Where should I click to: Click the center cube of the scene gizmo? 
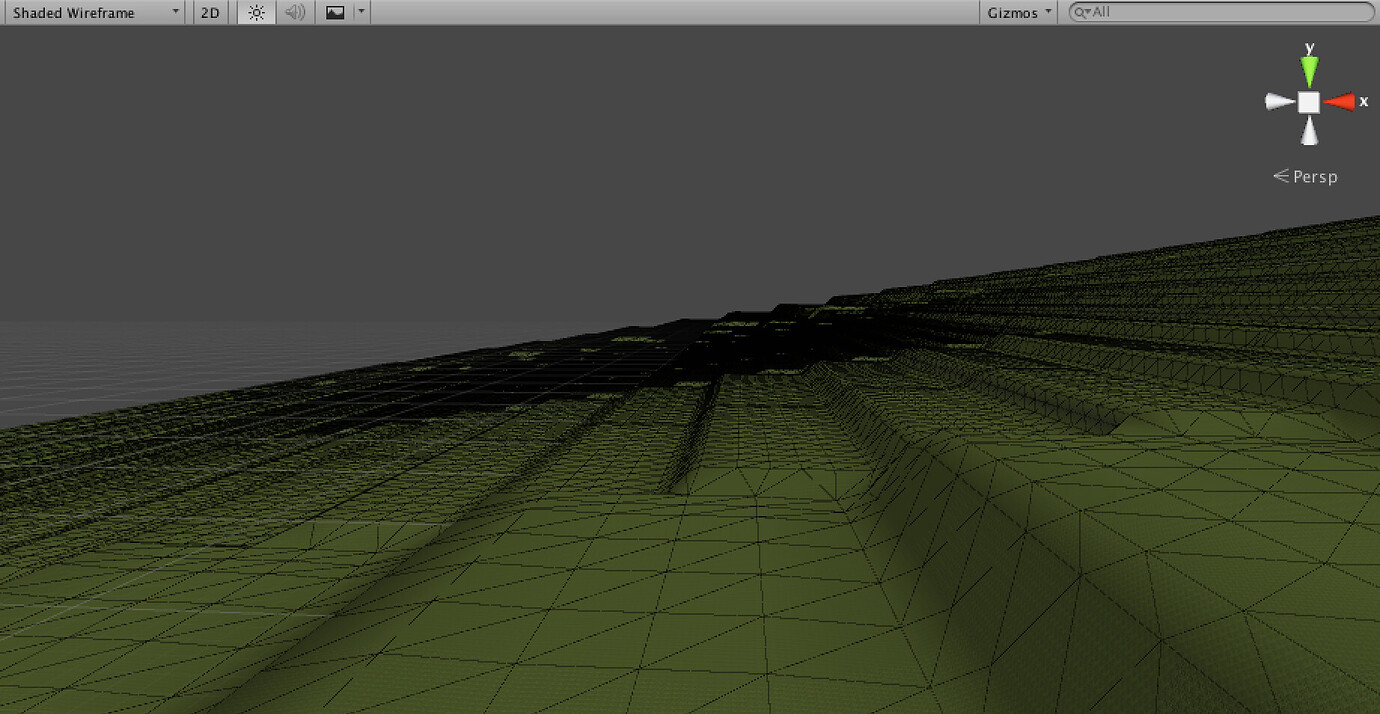[1310, 101]
